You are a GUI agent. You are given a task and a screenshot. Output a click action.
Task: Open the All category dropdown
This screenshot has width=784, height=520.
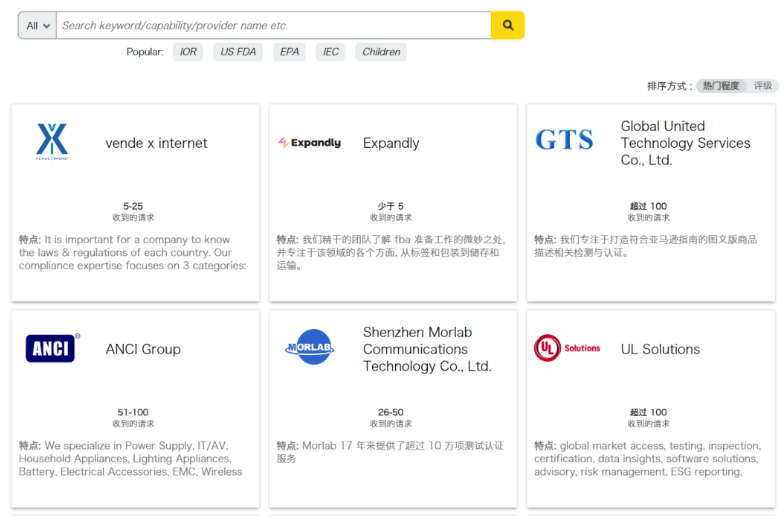38,25
